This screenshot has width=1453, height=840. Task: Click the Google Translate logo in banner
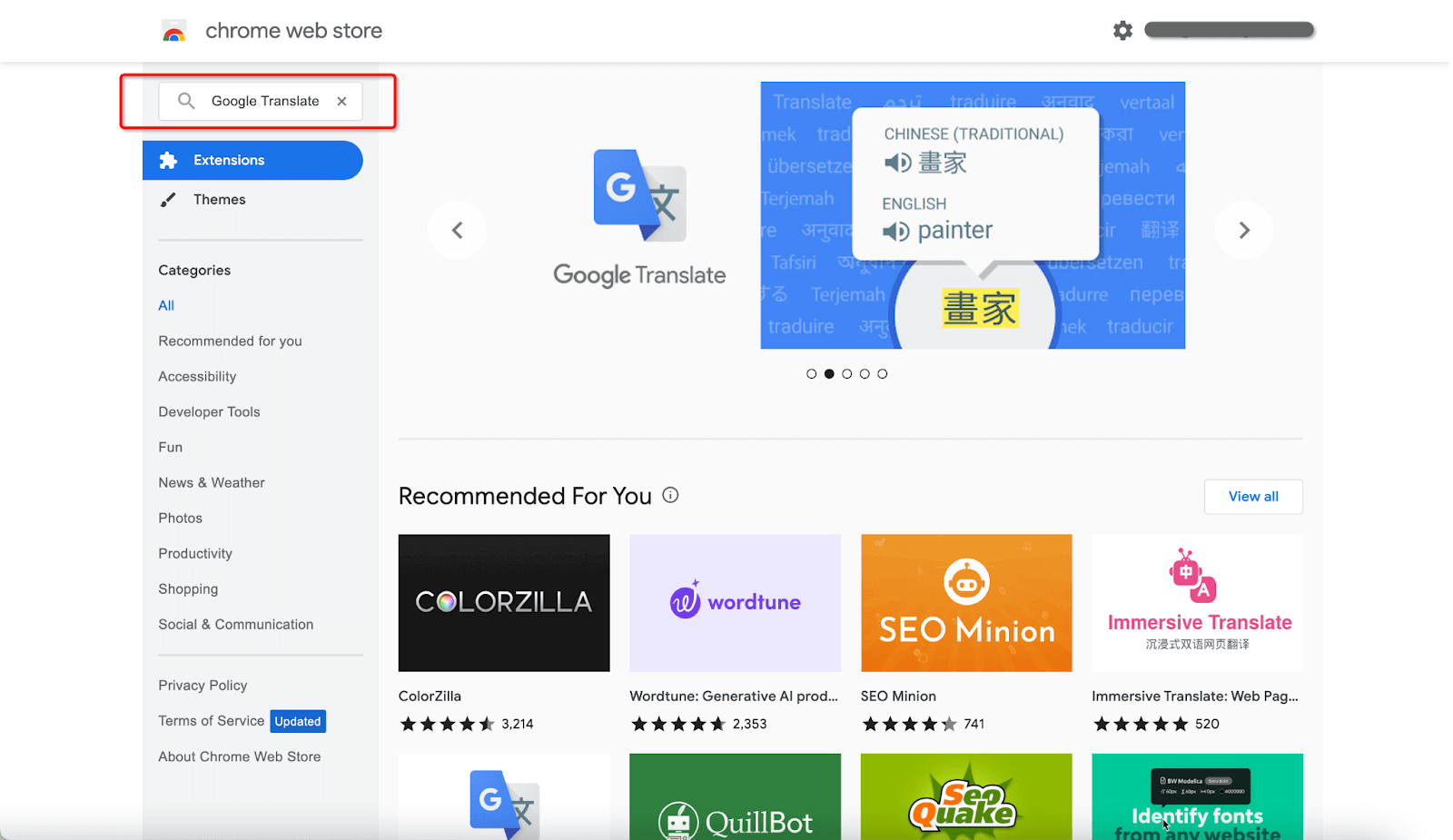[639, 220]
